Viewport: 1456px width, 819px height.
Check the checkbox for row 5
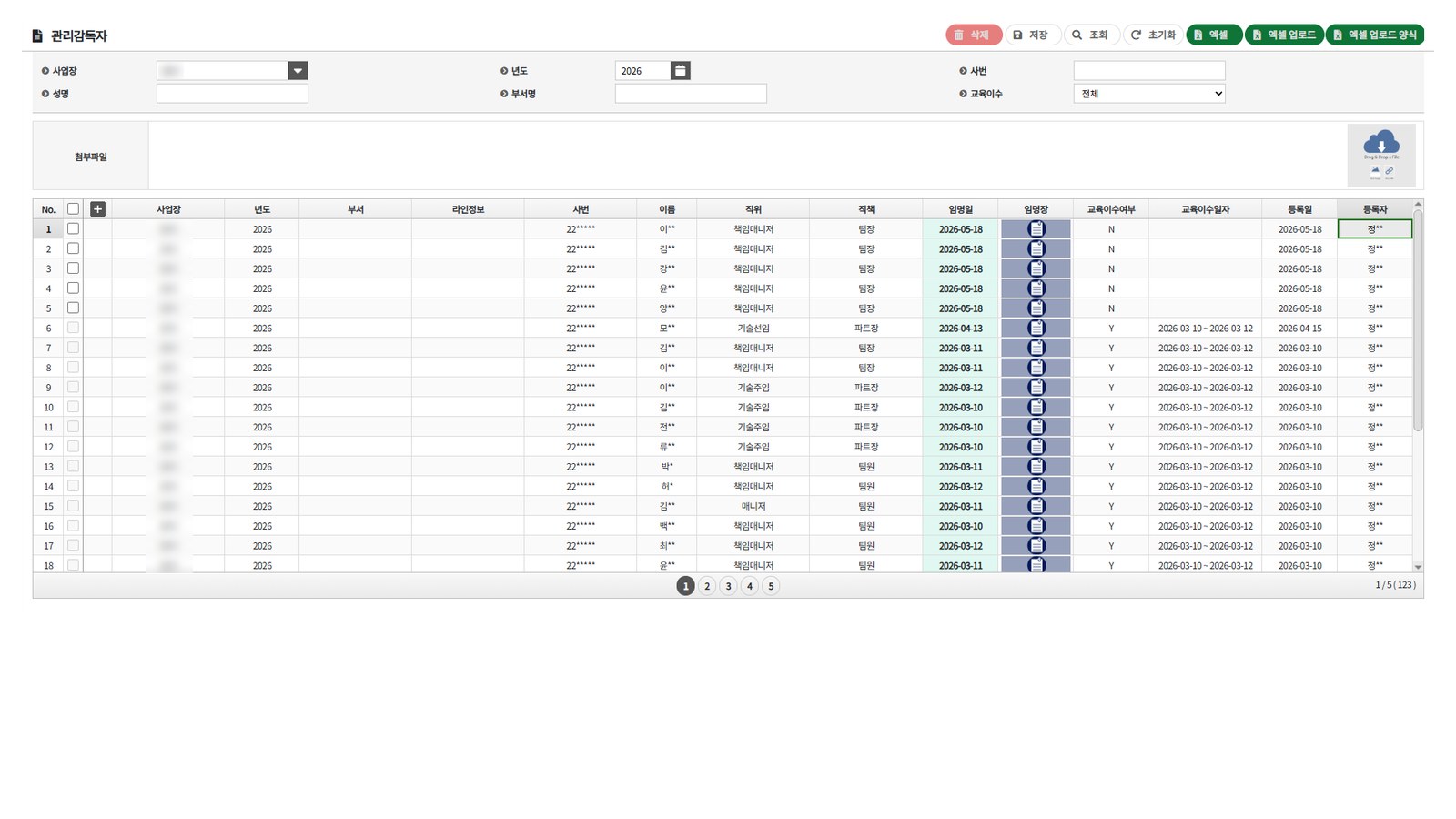tap(73, 308)
